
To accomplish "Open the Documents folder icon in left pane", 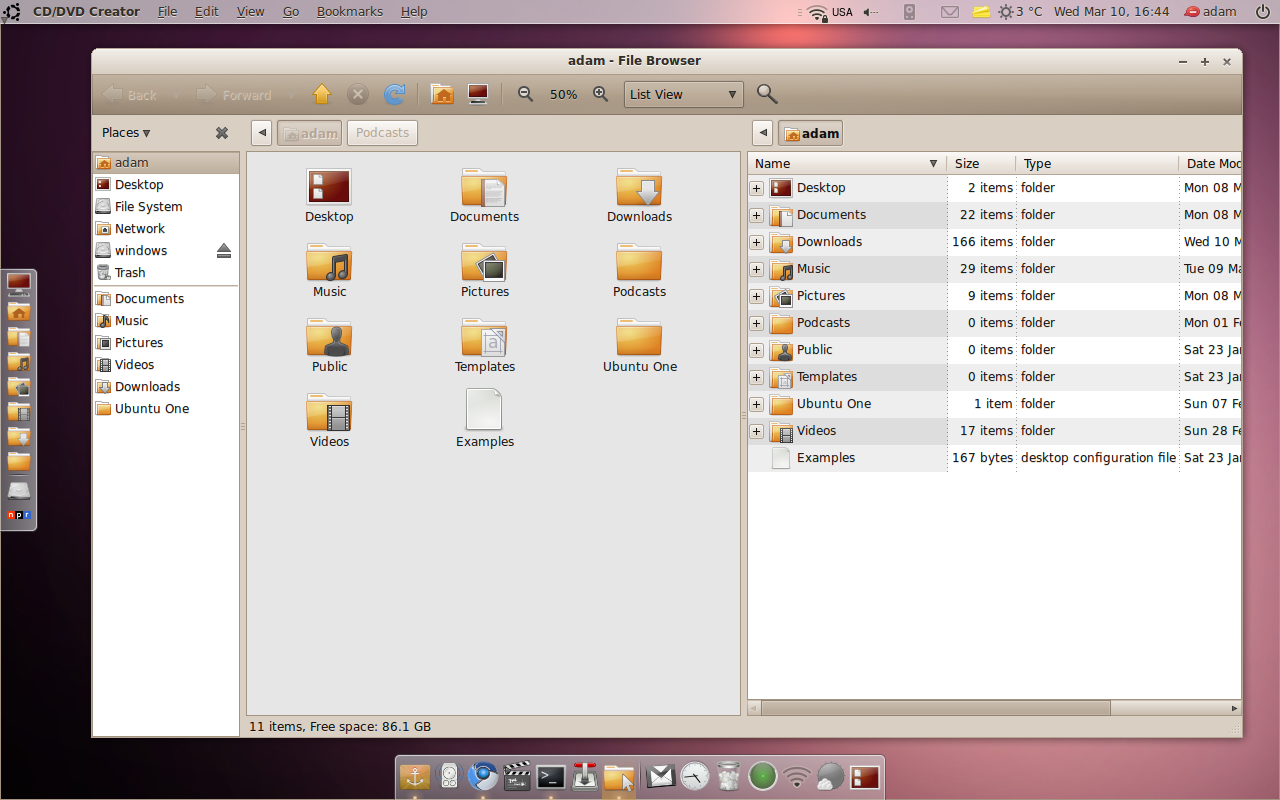I will pos(484,188).
